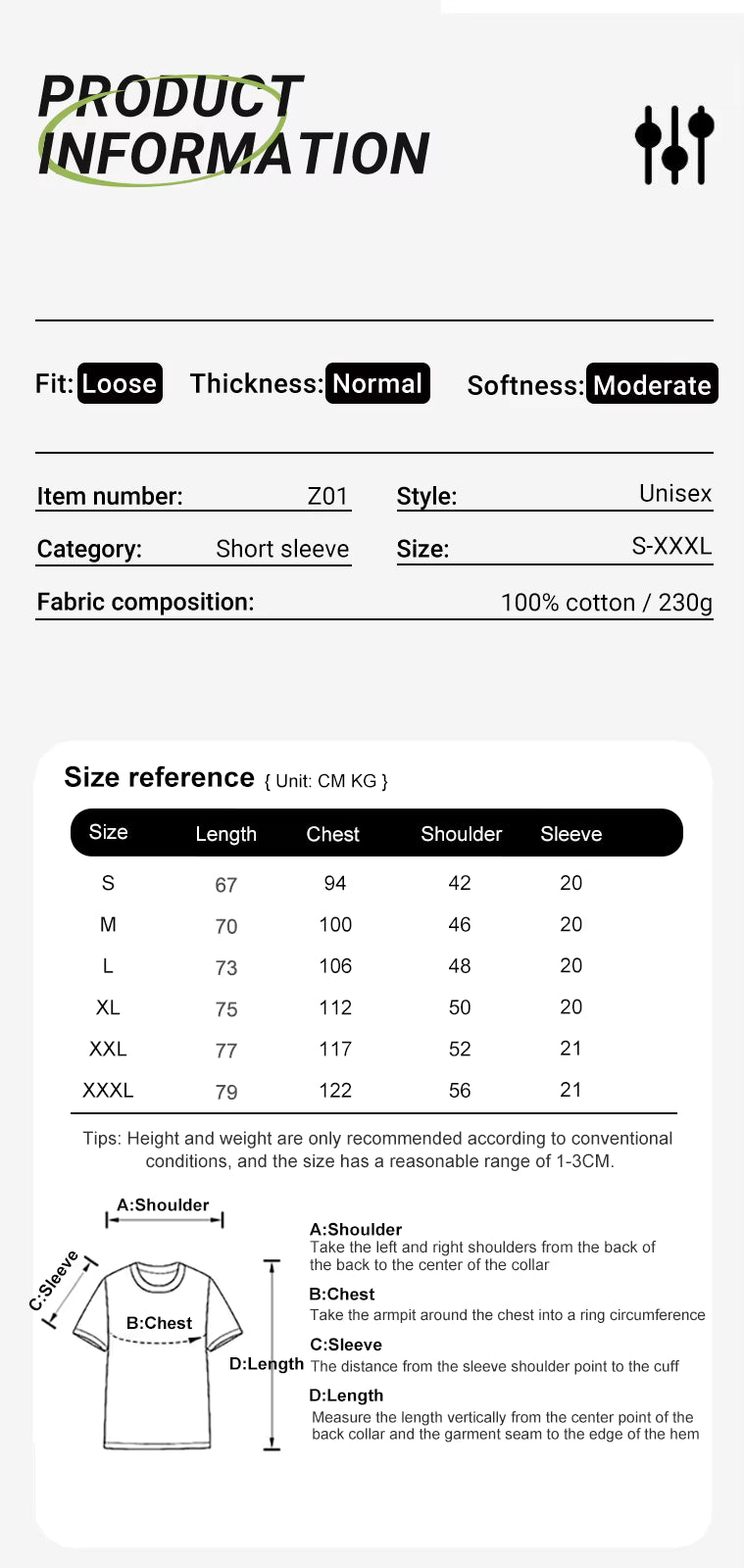The width and height of the screenshot is (744, 1568).
Task: Click the C:Sleeve label on the diagram
Action: click(x=54, y=1280)
